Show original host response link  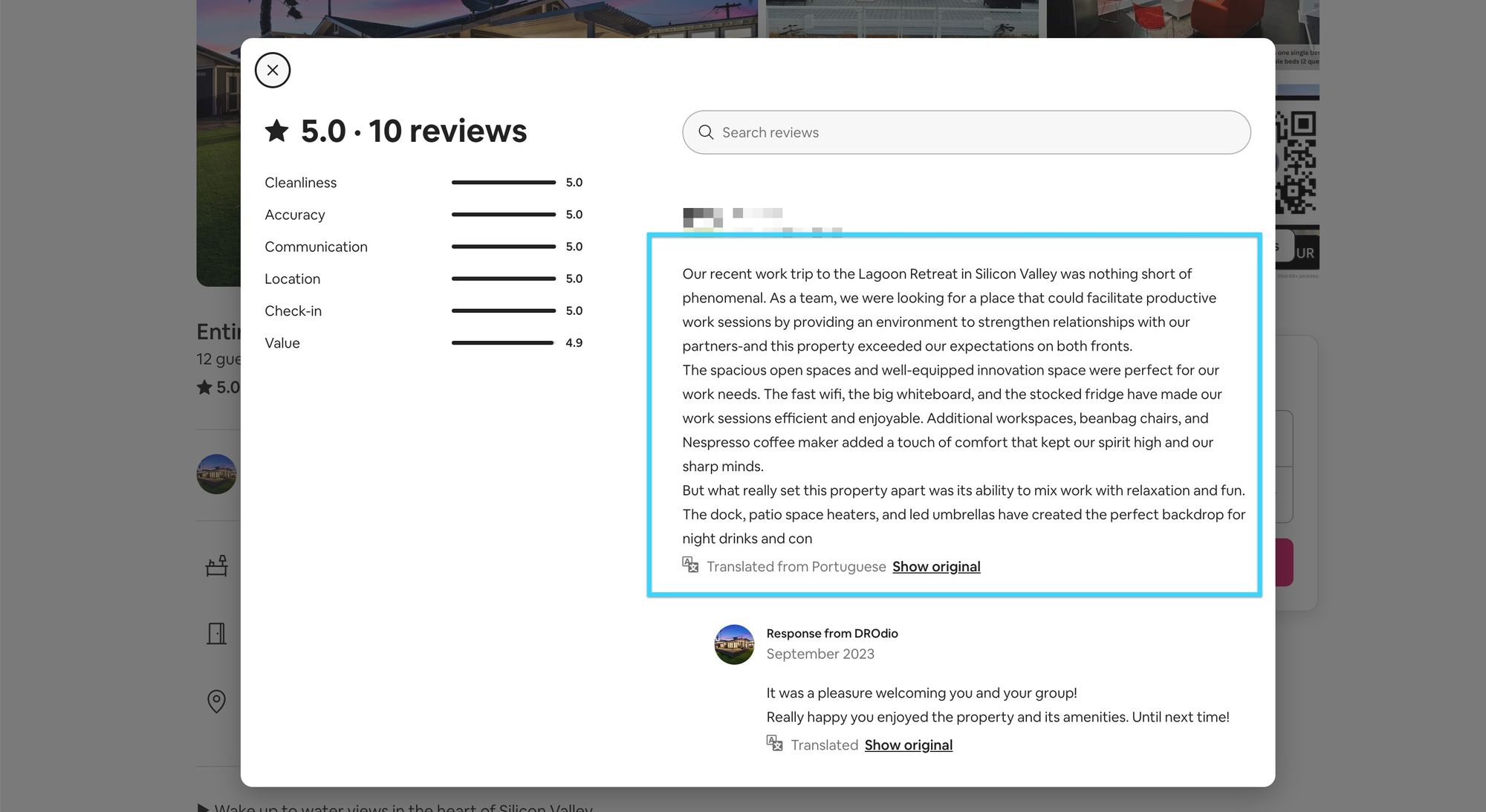click(908, 744)
